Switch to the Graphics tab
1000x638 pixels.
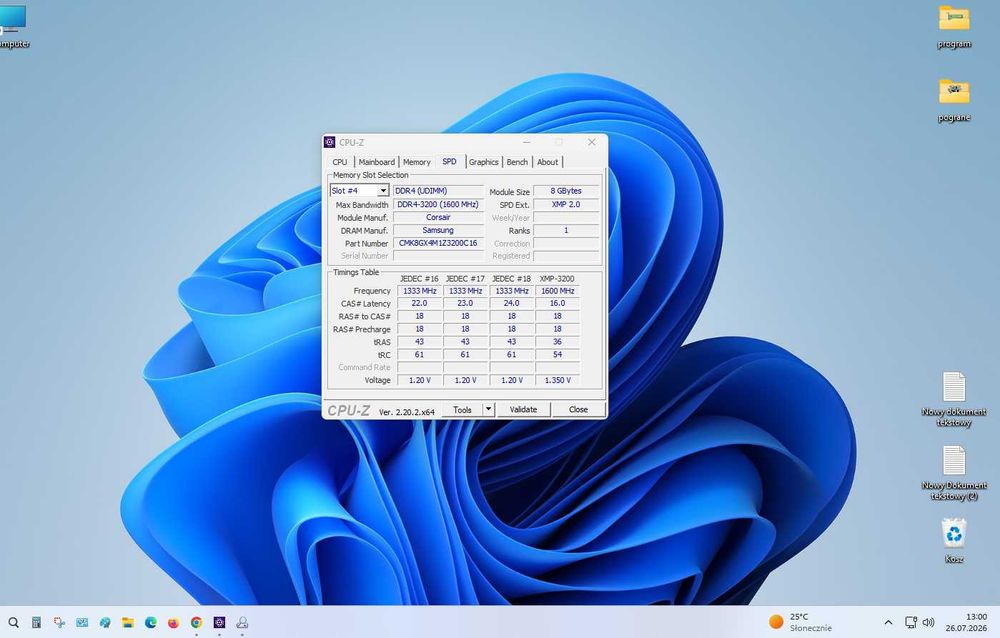point(483,162)
